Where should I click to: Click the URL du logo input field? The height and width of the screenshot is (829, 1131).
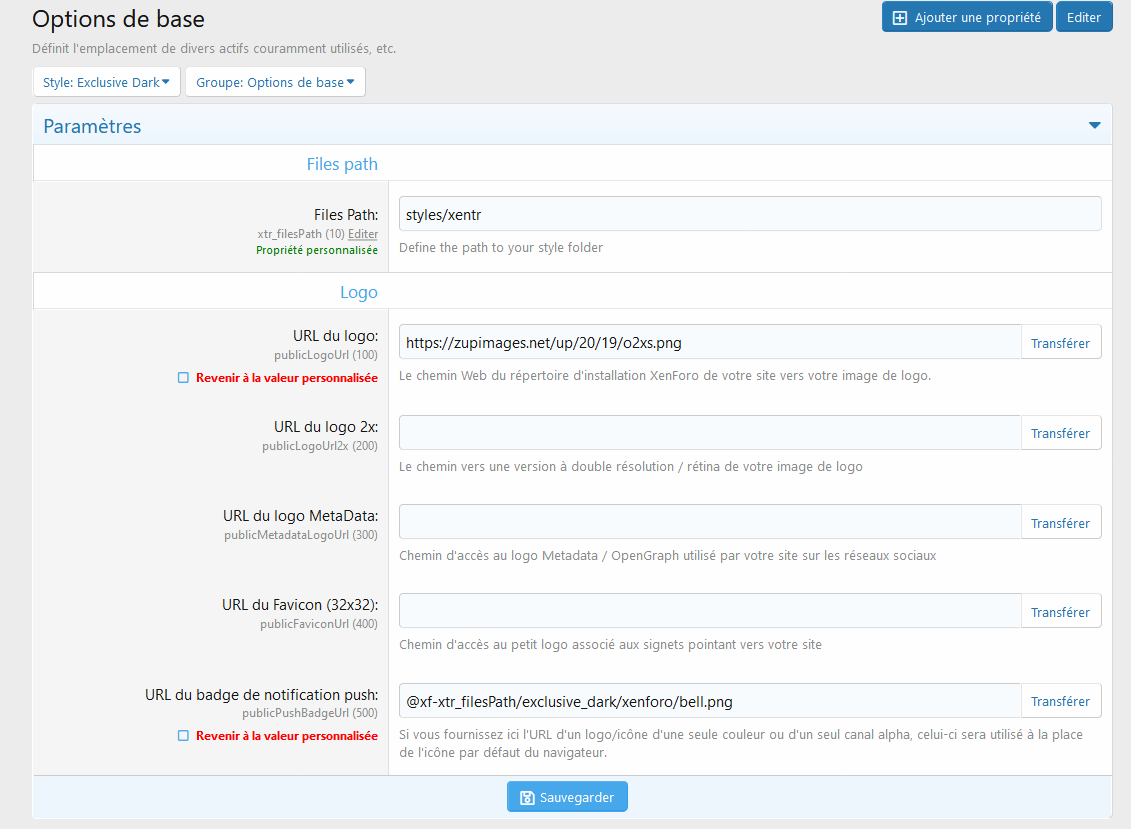point(710,342)
